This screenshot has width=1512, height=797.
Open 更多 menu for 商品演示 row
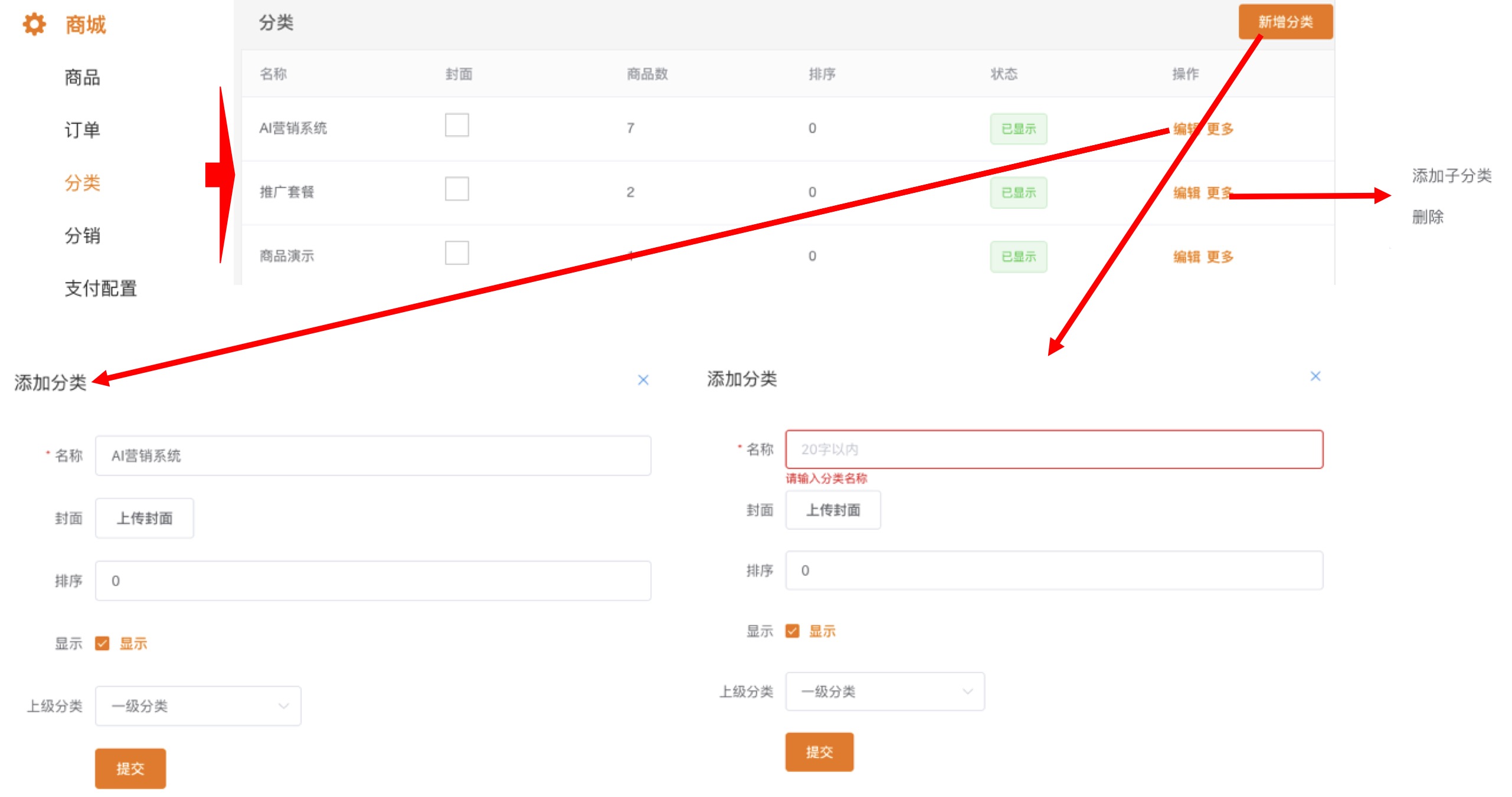pos(1220,257)
